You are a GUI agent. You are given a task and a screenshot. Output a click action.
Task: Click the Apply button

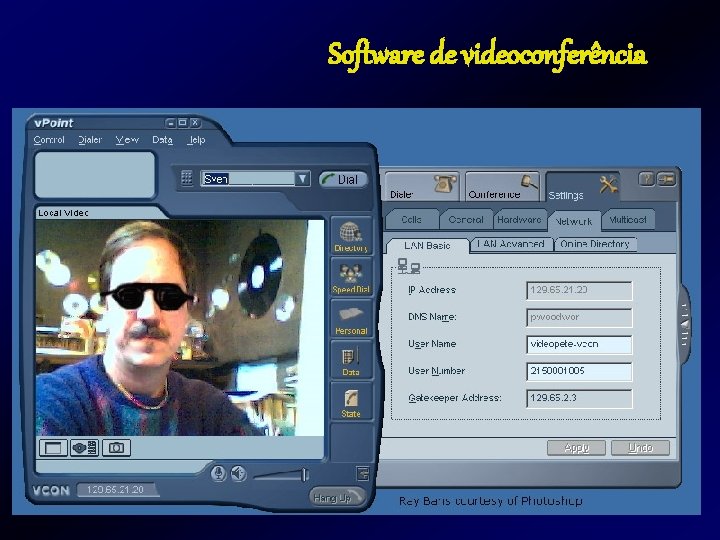click(x=576, y=448)
